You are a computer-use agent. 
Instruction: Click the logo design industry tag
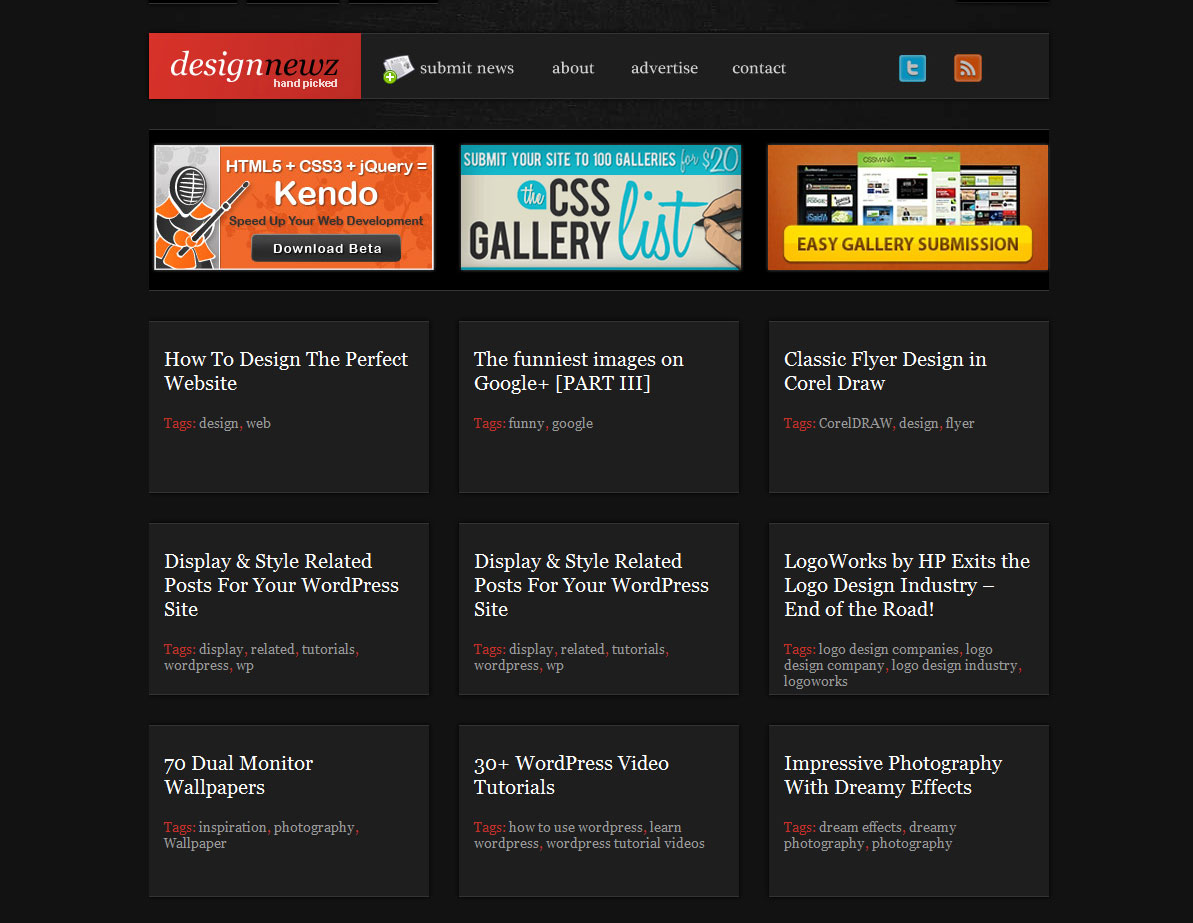[x=954, y=665]
